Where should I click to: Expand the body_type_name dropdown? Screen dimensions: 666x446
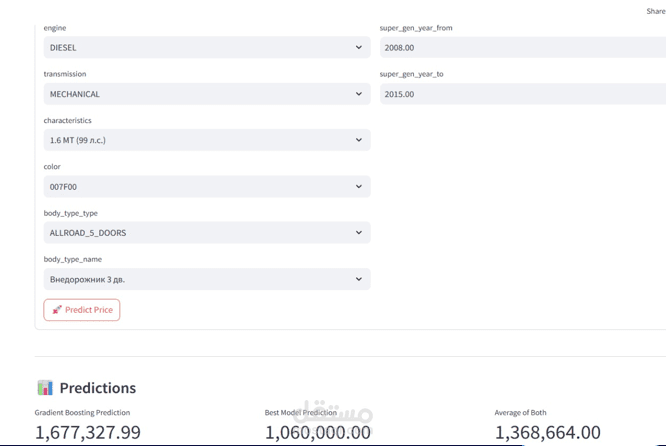point(206,279)
